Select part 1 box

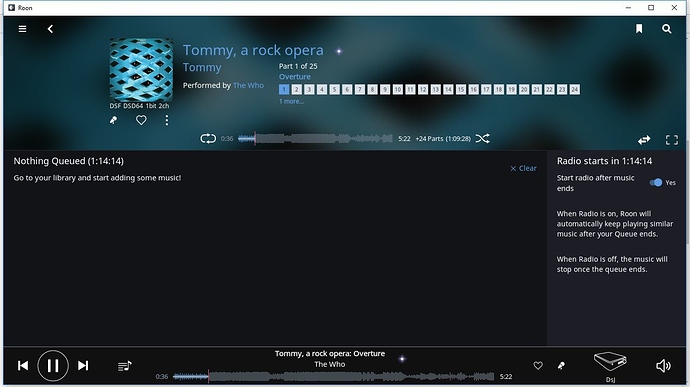[x=284, y=89]
